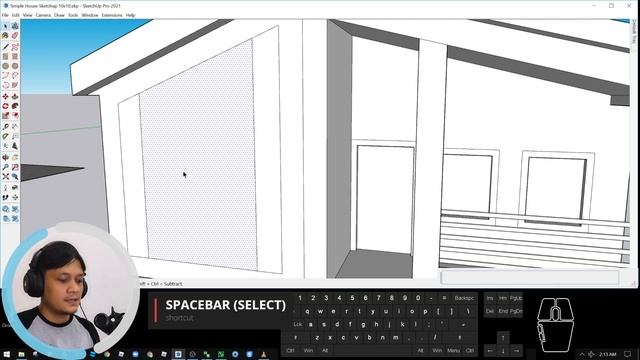Pick the Polygon tool
Image resolution: width=640 pixels, height=360 pixels.
pos(15,66)
